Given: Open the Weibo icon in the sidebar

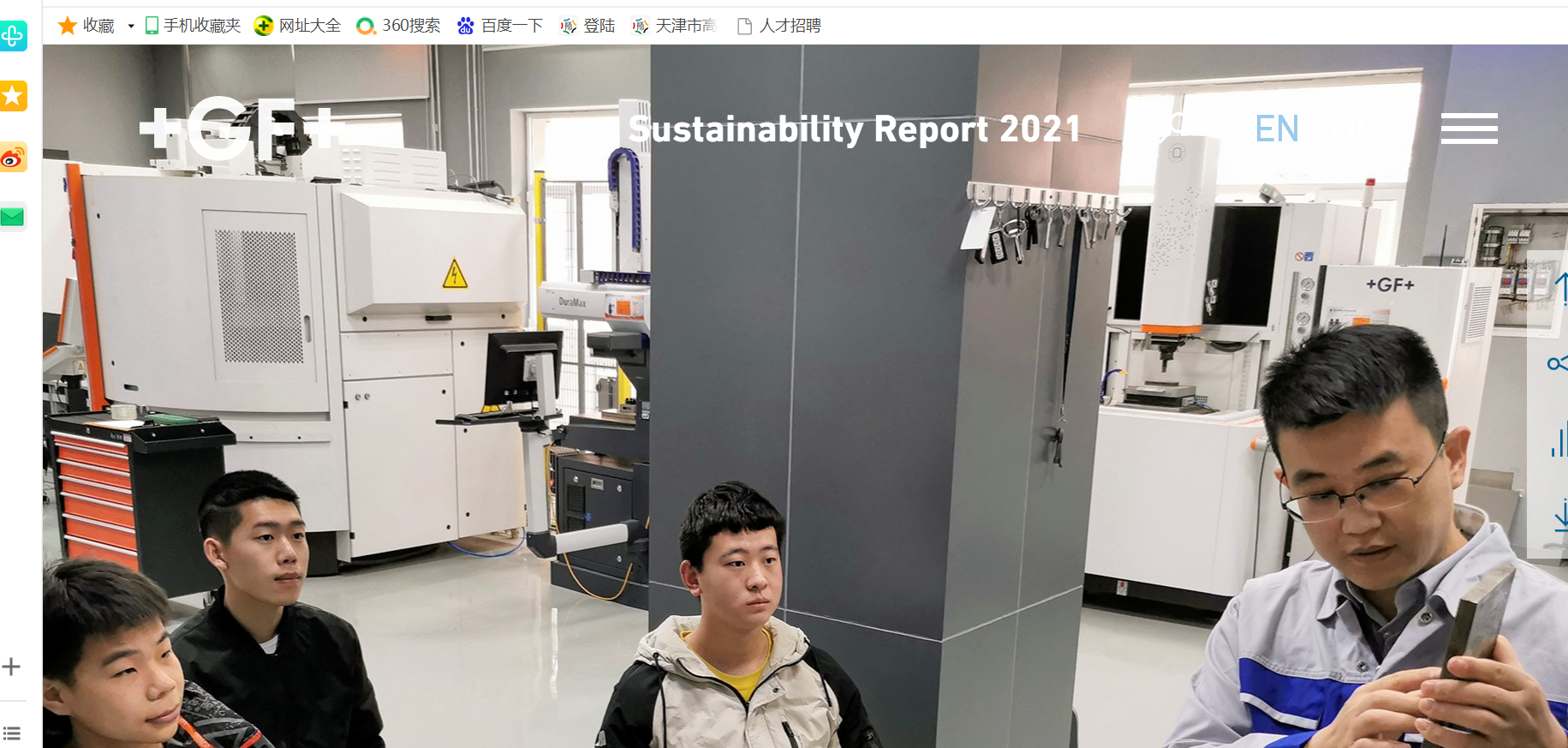Looking at the screenshot, I should pyautogui.click(x=13, y=159).
